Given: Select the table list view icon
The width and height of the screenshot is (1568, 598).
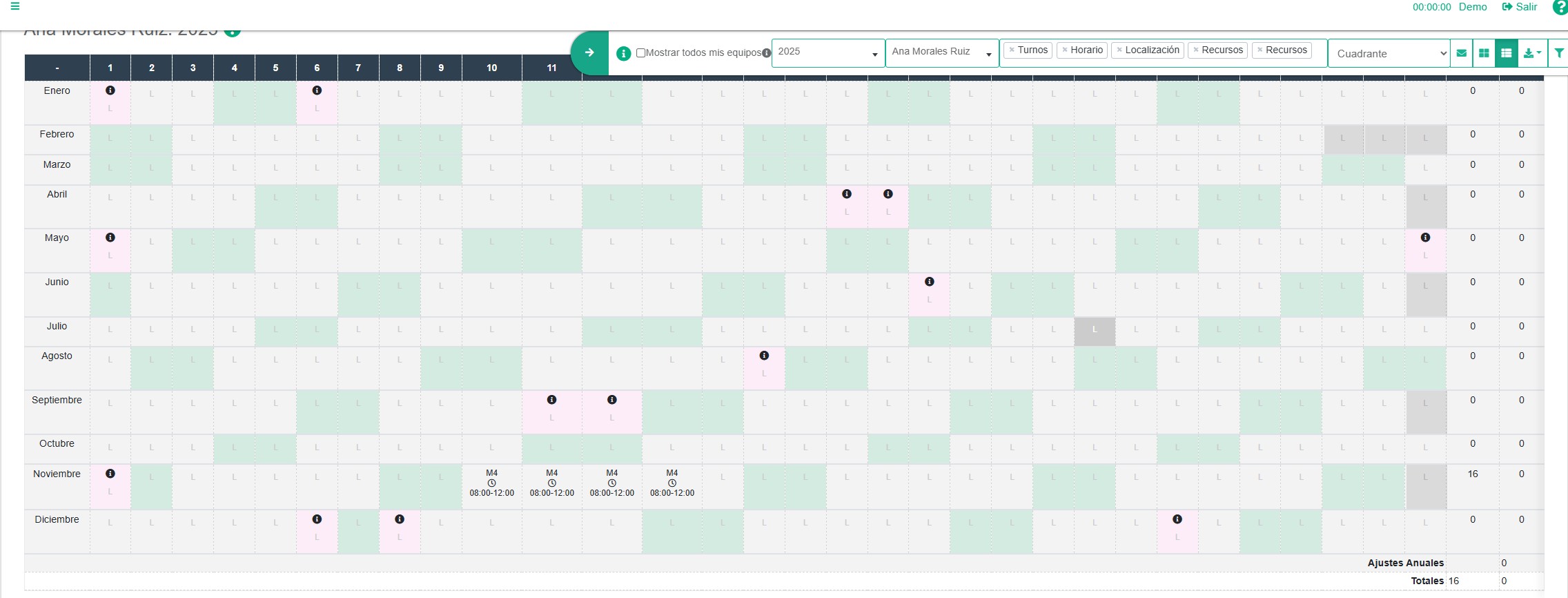Looking at the screenshot, I should click(x=1506, y=53).
